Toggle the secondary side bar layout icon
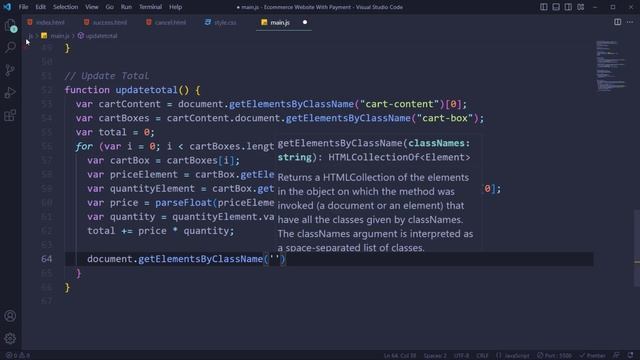Viewport: 640px width, 360px height. [568, 7]
